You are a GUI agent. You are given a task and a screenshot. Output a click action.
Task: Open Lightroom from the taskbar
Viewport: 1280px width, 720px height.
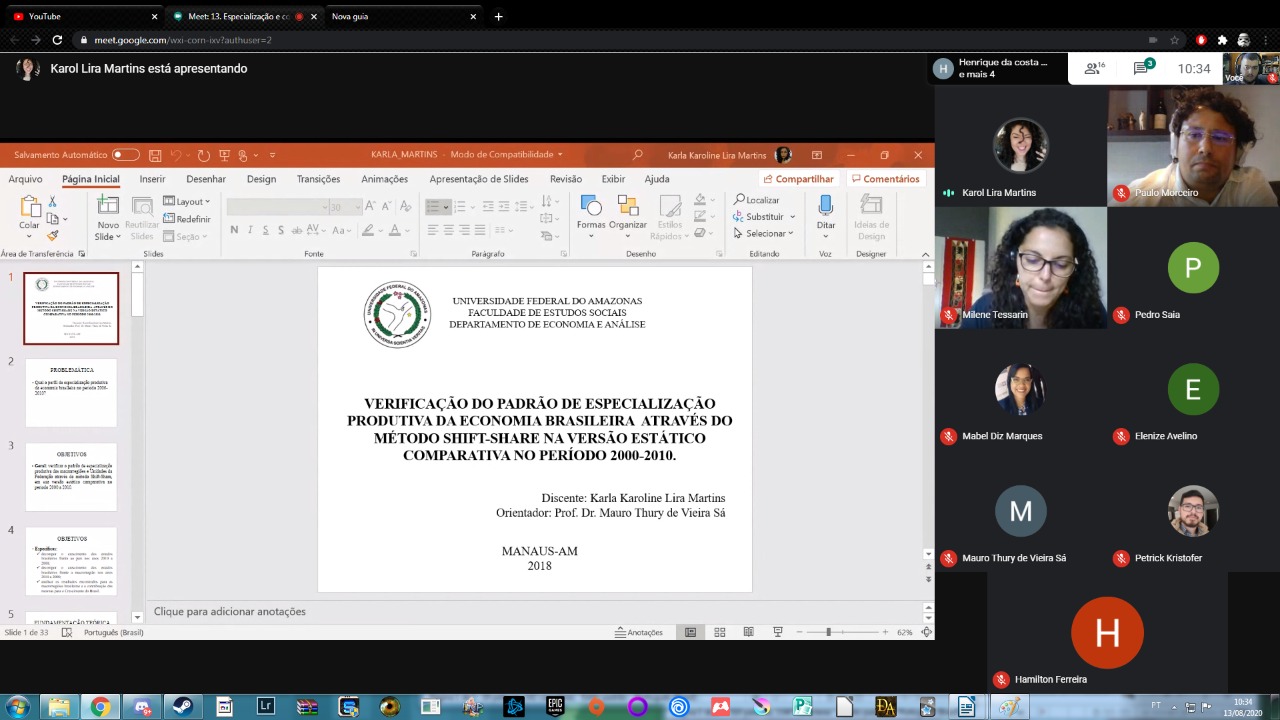point(265,707)
